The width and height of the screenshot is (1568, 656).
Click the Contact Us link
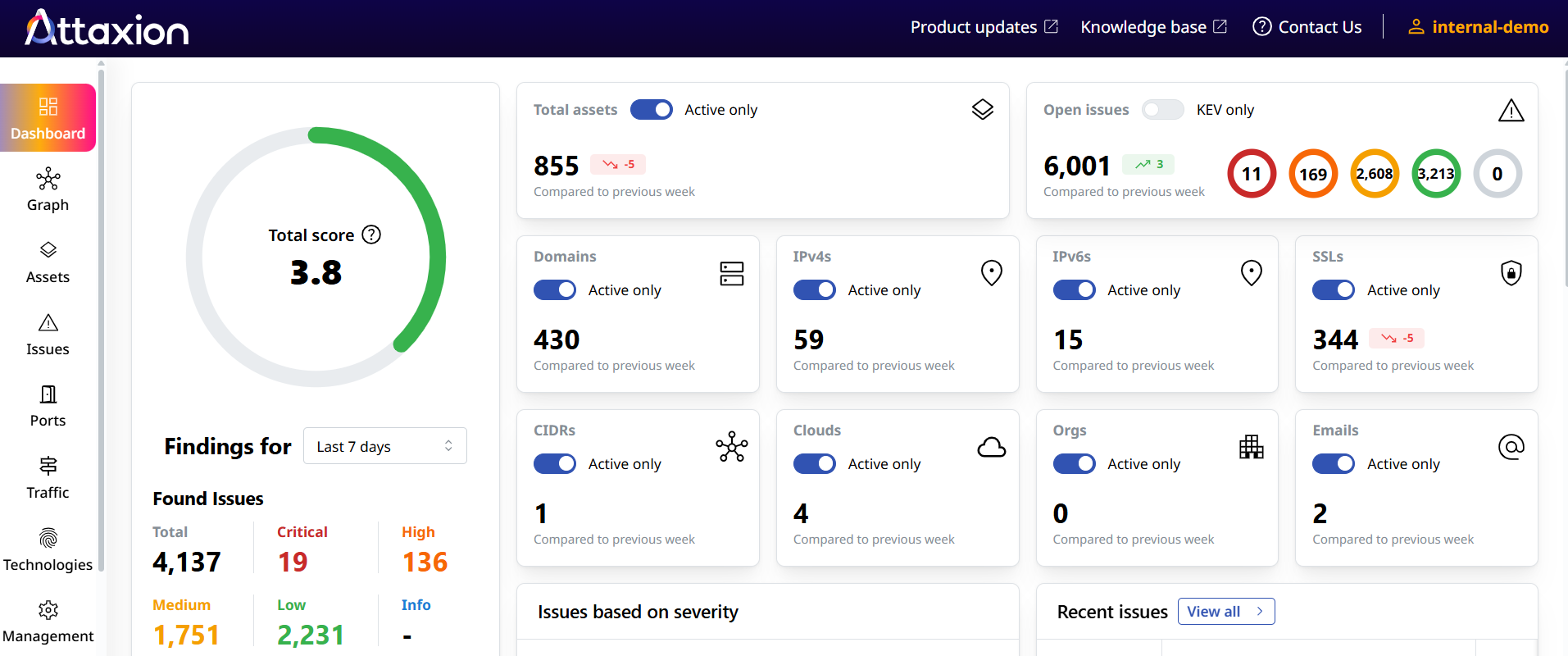[1307, 27]
